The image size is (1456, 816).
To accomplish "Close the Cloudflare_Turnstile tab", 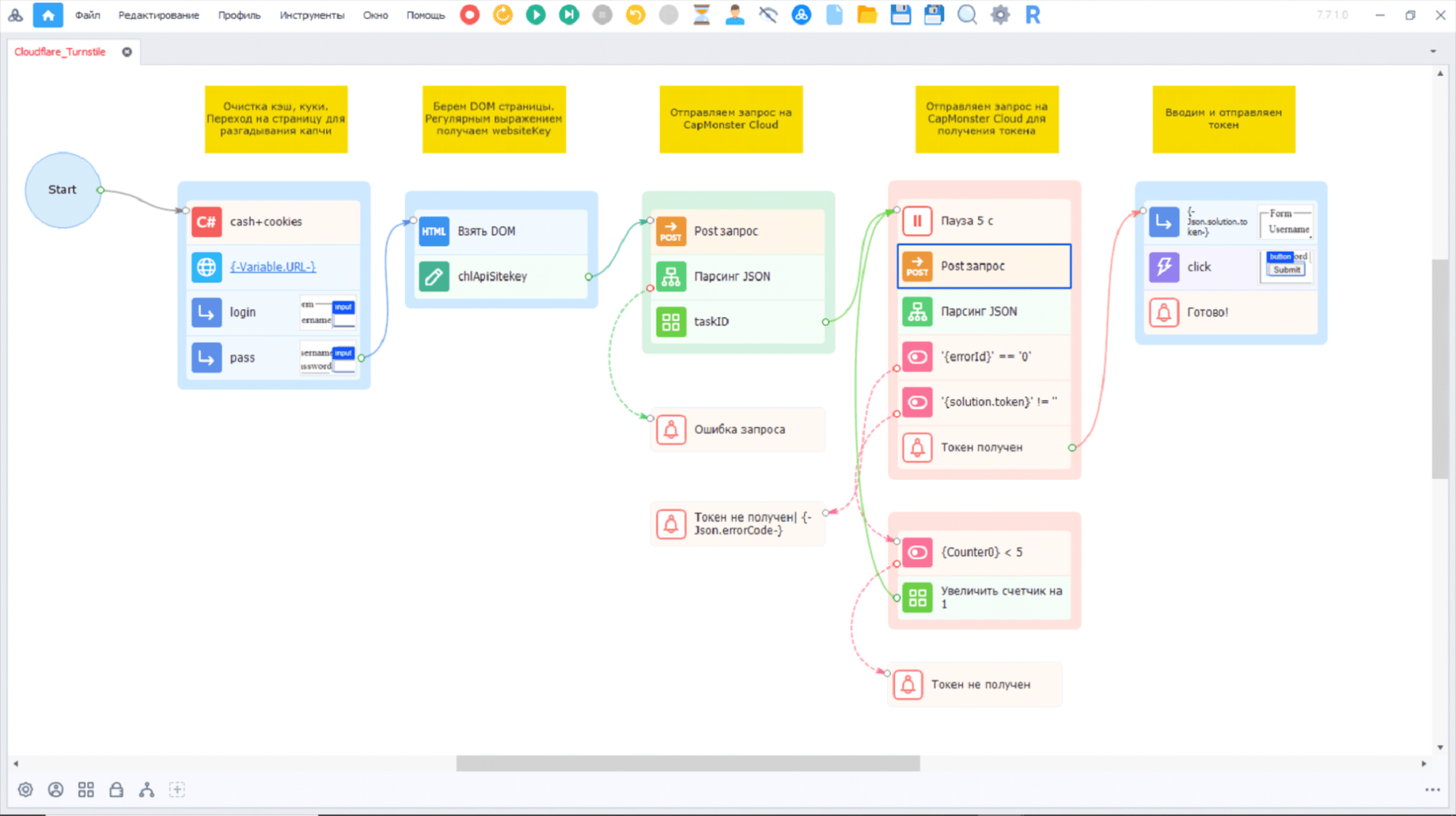I will (127, 52).
